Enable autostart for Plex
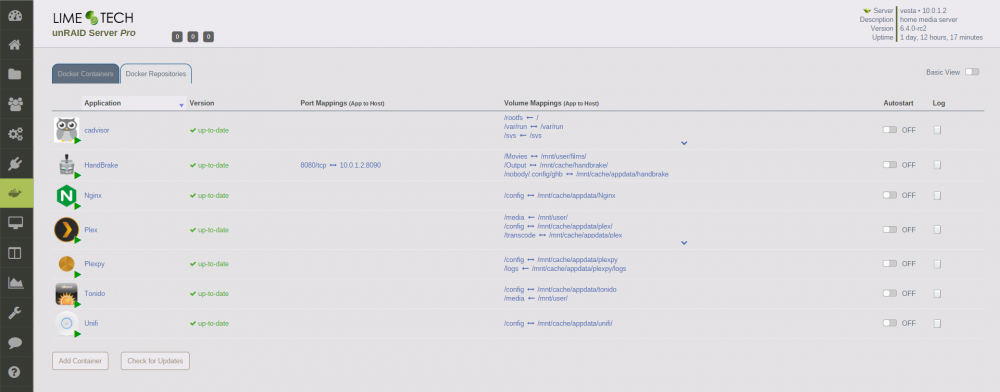This screenshot has width=1000, height=392. click(890, 229)
